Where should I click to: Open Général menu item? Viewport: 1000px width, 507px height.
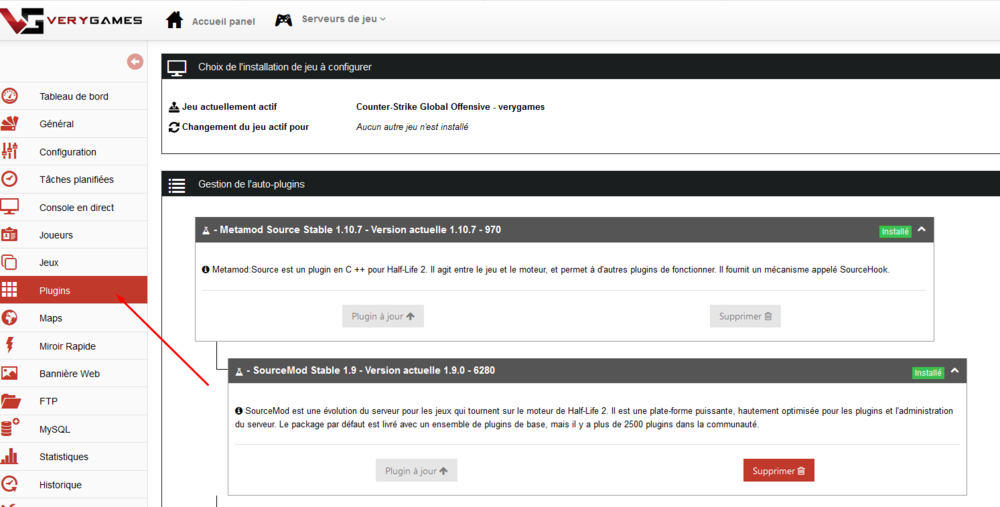coord(73,124)
